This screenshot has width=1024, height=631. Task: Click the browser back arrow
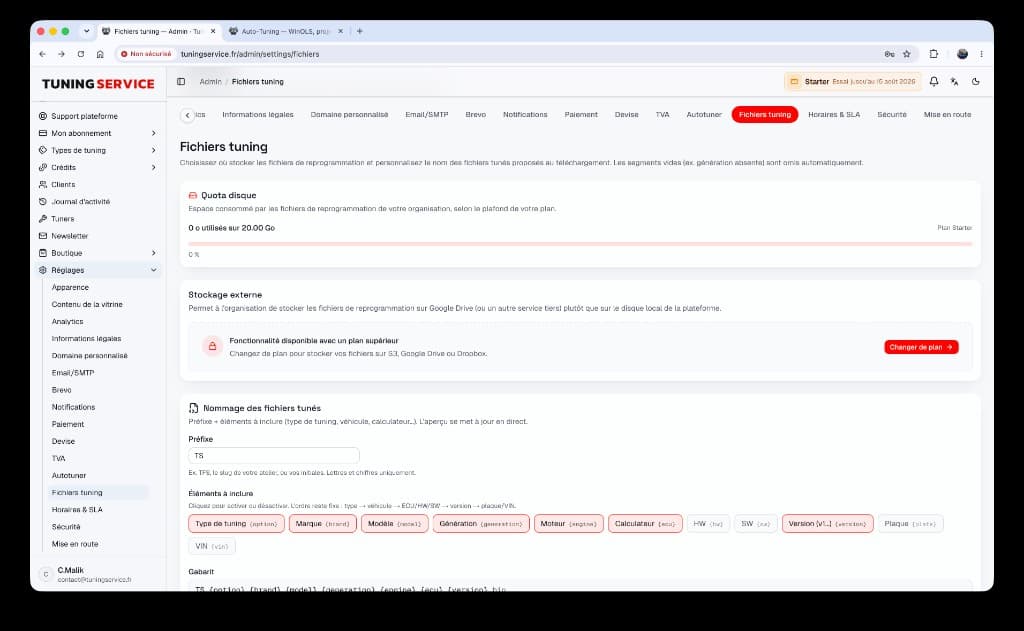click(42, 54)
